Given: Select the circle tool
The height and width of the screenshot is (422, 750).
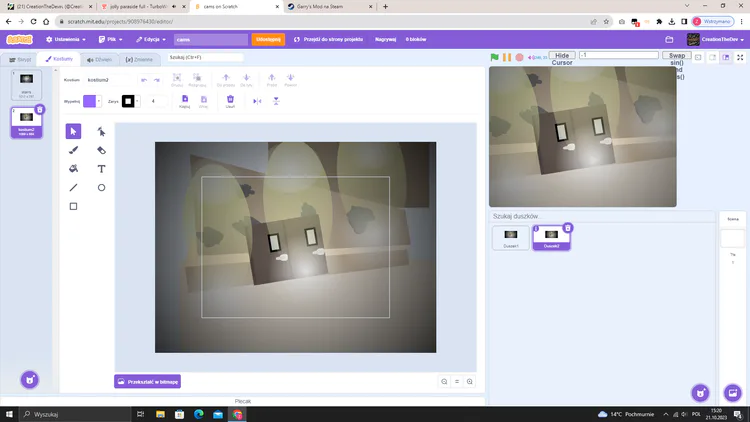Looking at the screenshot, I should tap(101, 188).
